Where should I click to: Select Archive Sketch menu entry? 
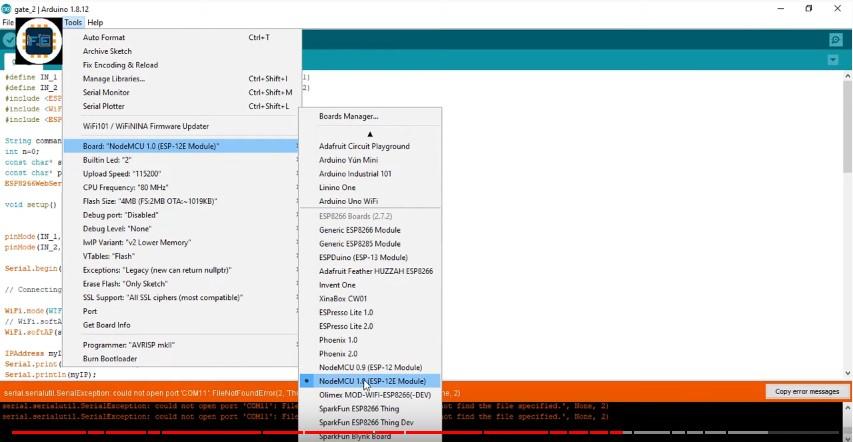tap(182, 51)
